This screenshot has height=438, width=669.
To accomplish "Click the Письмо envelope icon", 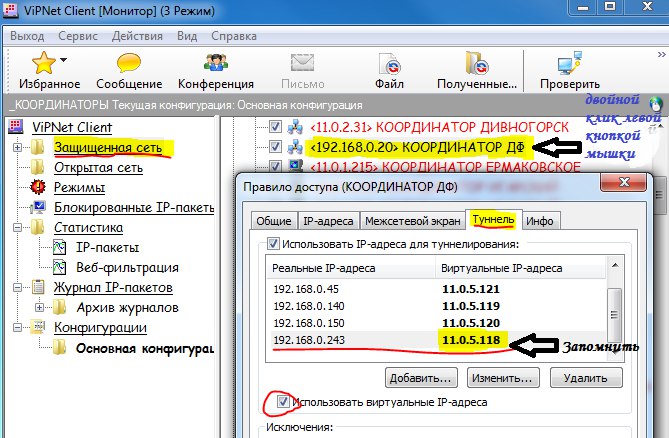I will 302,63.
